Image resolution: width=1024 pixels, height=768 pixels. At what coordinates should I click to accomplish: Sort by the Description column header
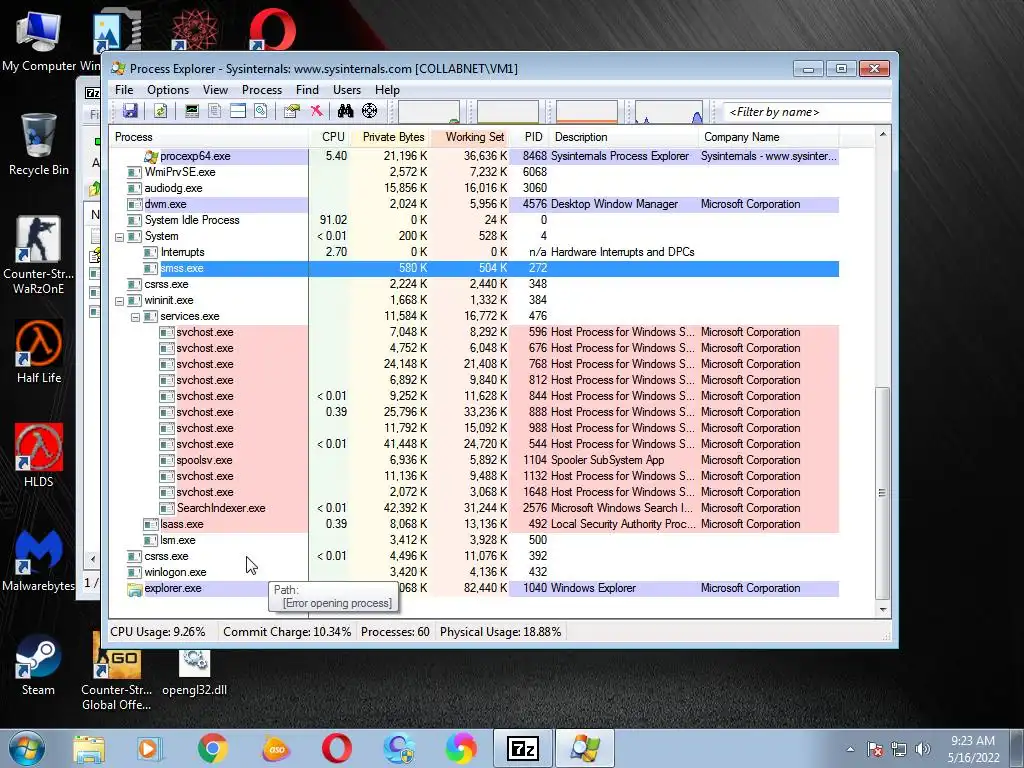624,137
